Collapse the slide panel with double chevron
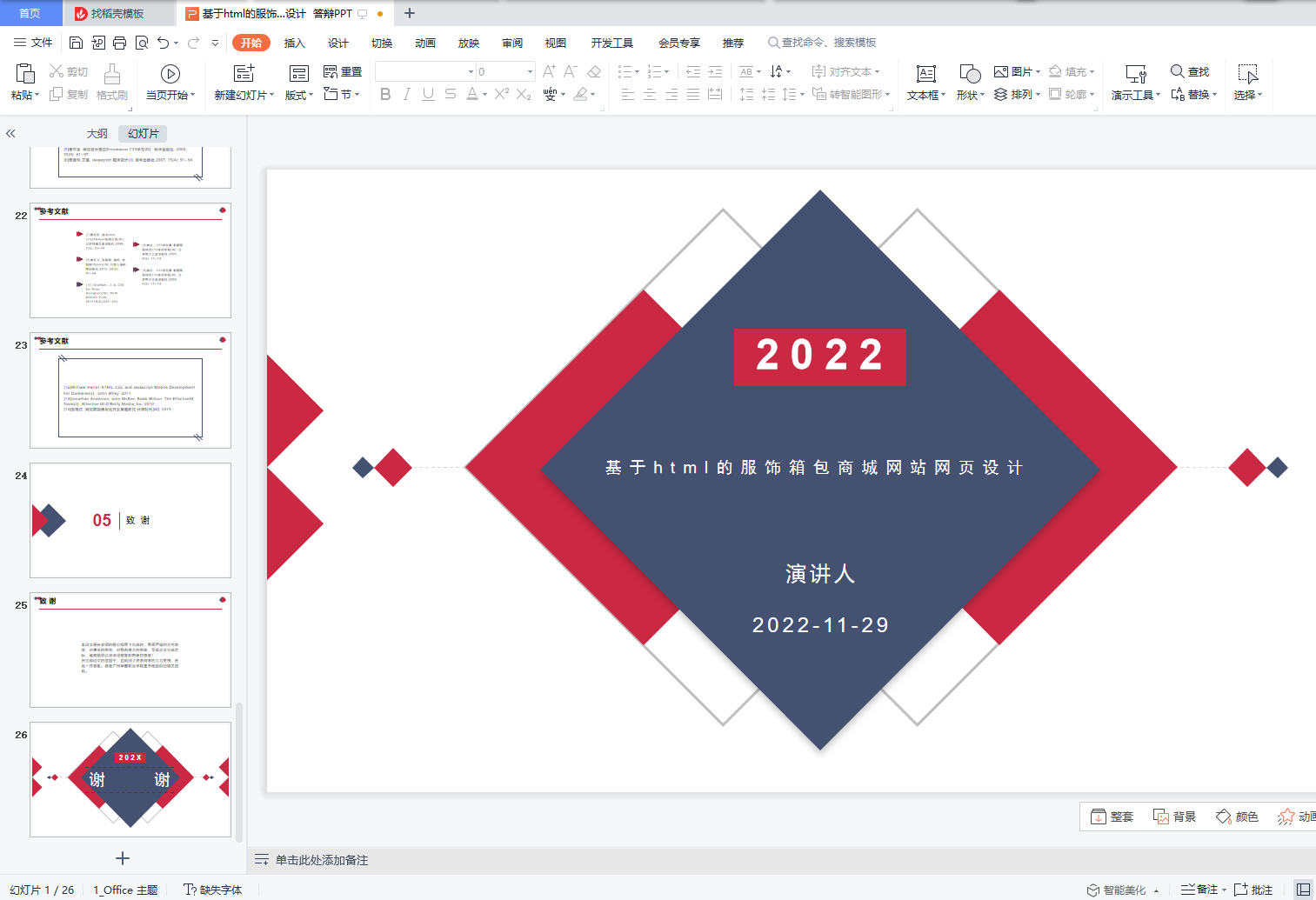1316x900 pixels. (10, 134)
